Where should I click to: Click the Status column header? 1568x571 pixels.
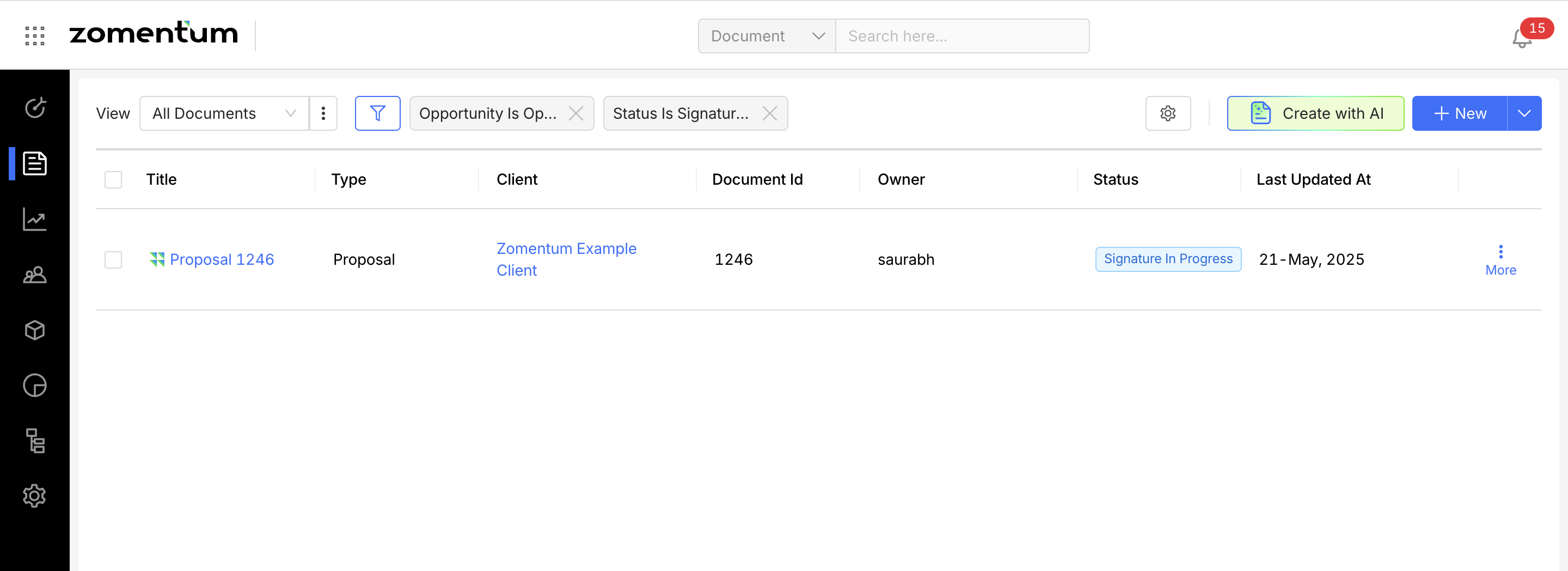(1115, 180)
